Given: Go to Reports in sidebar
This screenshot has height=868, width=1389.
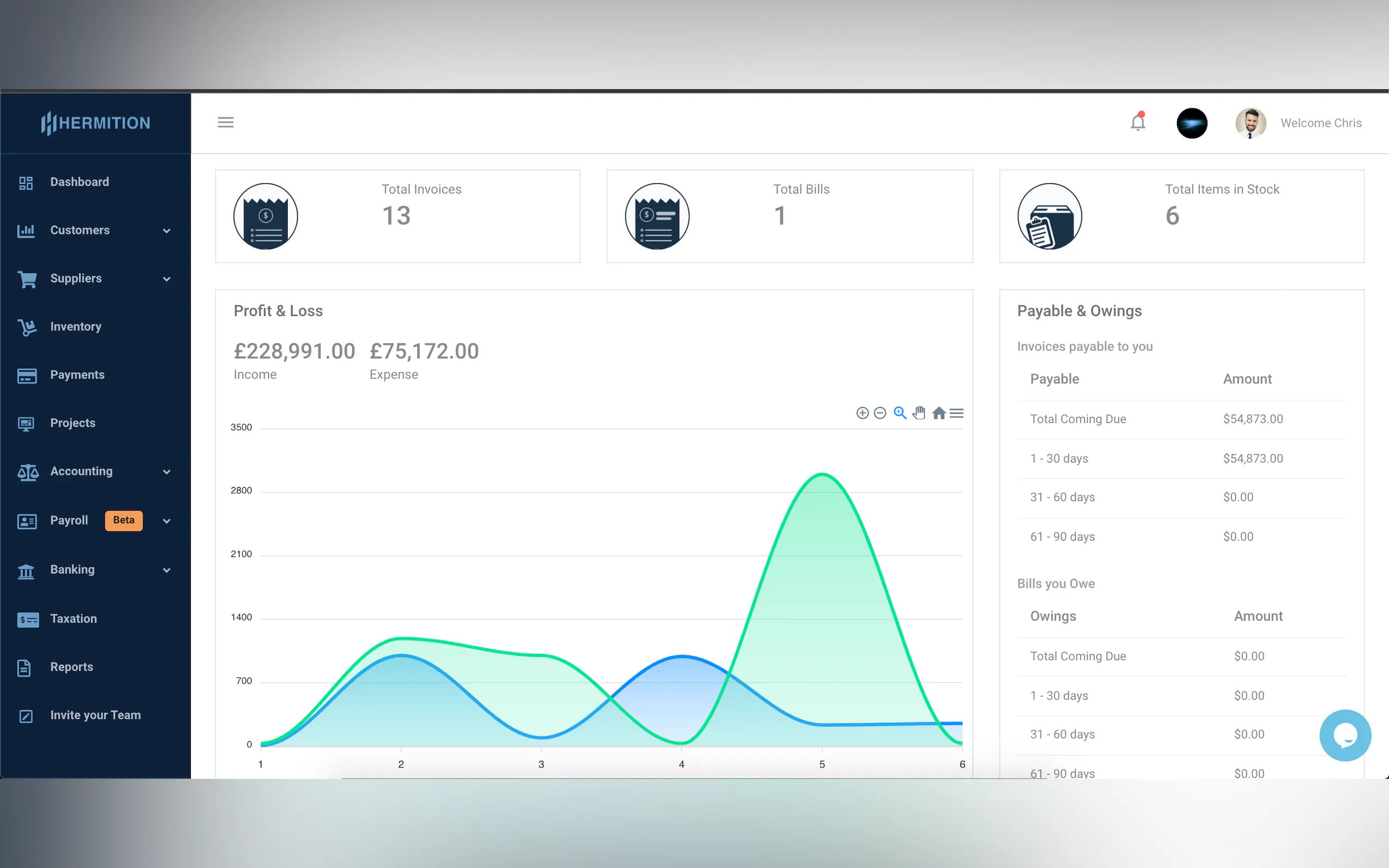Looking at the screenshot, I should click(x=71, y=667).
